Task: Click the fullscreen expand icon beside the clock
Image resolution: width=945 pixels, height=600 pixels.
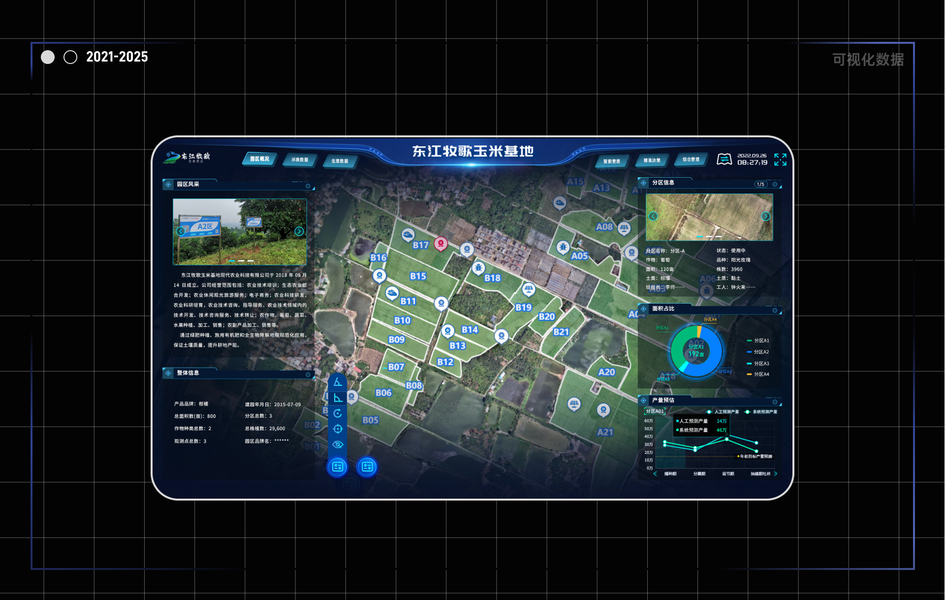Action: [x=780, y=159]
